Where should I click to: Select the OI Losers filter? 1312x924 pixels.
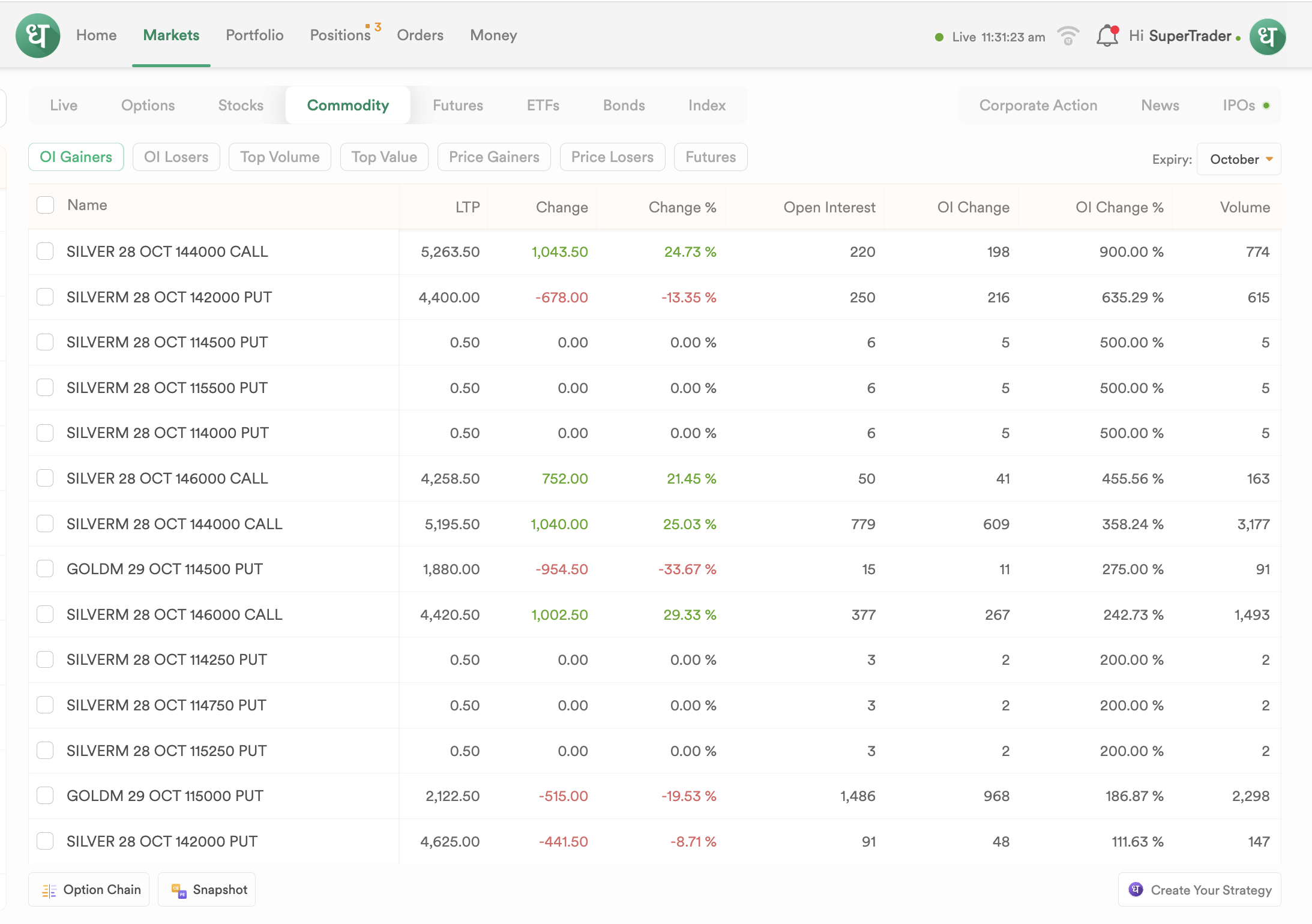(176, 157)
